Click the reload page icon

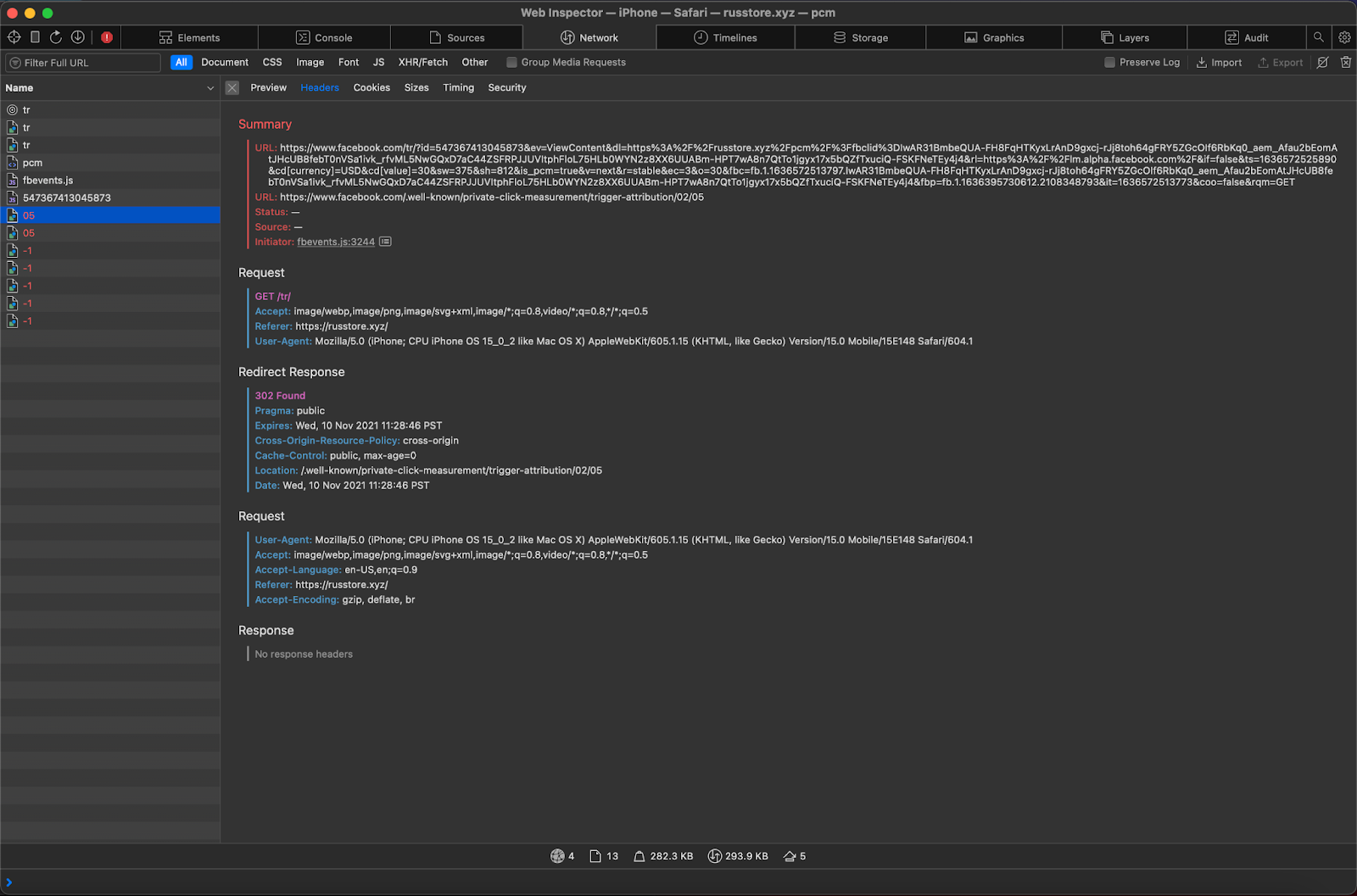pyautogui.click(x=56, y=37)
